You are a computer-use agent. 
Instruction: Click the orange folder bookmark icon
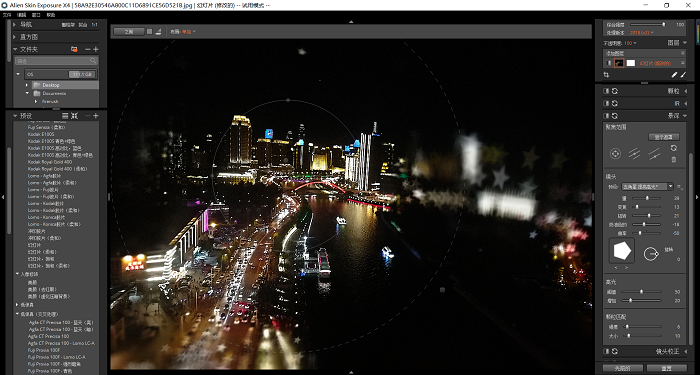tap(74, 49)
